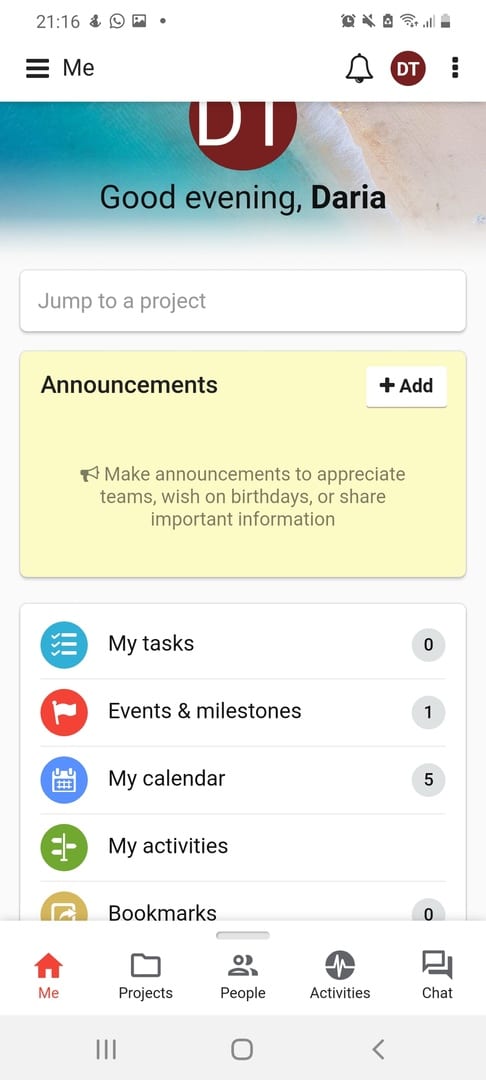Open notifications bell
This screenshot has width=486, height=1080.
coord(359,68)
